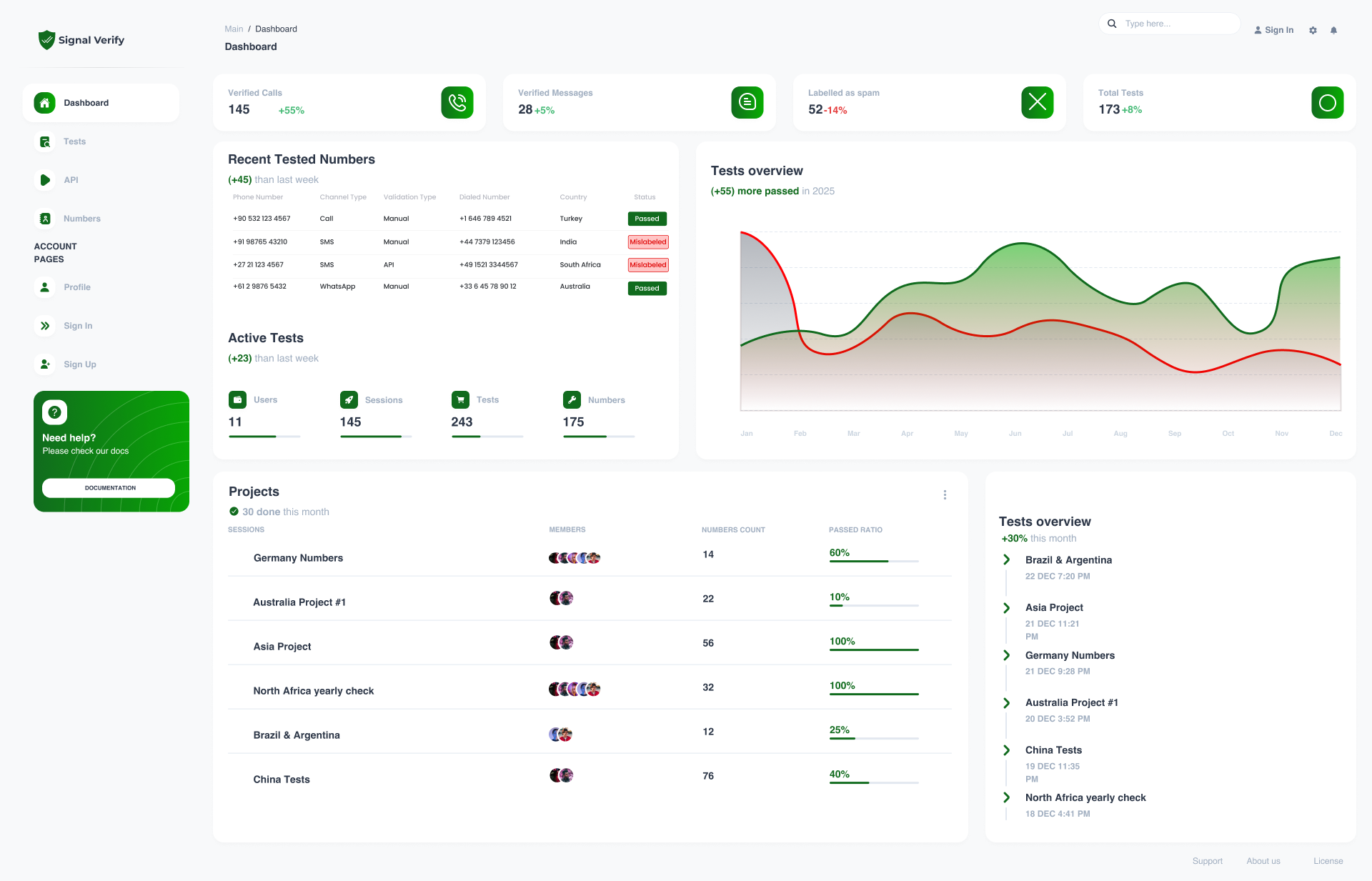Image resolution: width=1372 pixels, height=881 pixels.
Task: Open settings gear icon in header
Action: click(1313, 30)
